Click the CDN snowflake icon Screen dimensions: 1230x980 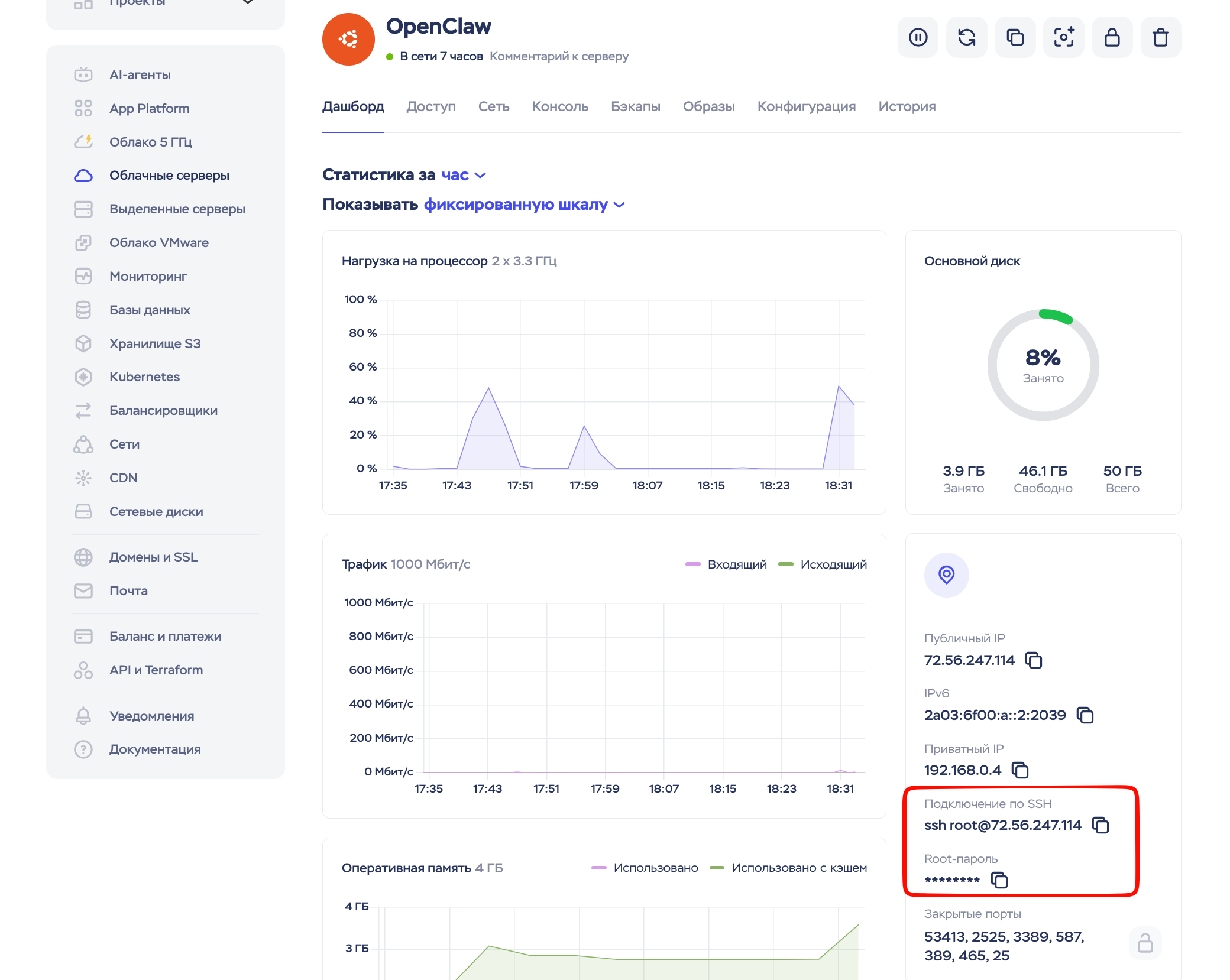83,478
